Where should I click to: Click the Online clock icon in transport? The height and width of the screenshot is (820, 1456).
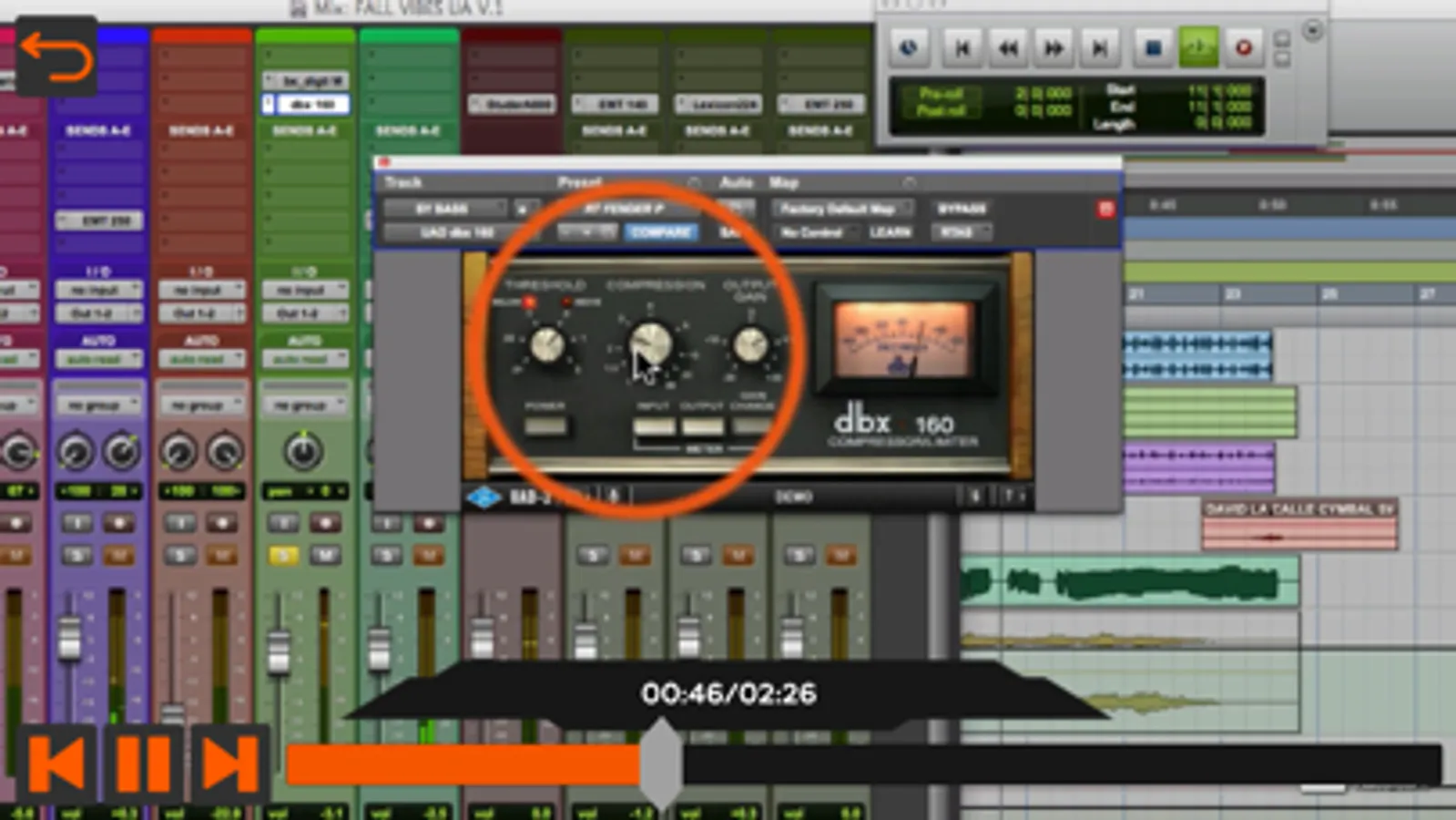click(x=909, y=47)
